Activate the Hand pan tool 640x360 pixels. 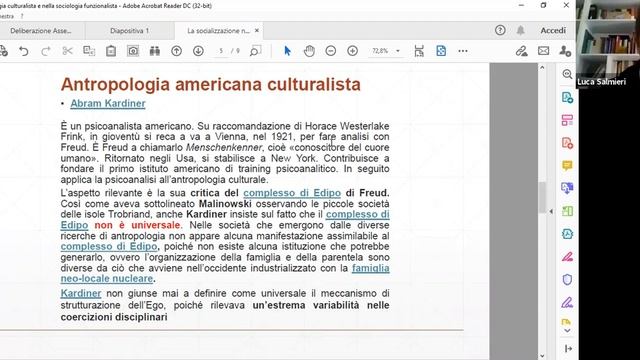309,51
